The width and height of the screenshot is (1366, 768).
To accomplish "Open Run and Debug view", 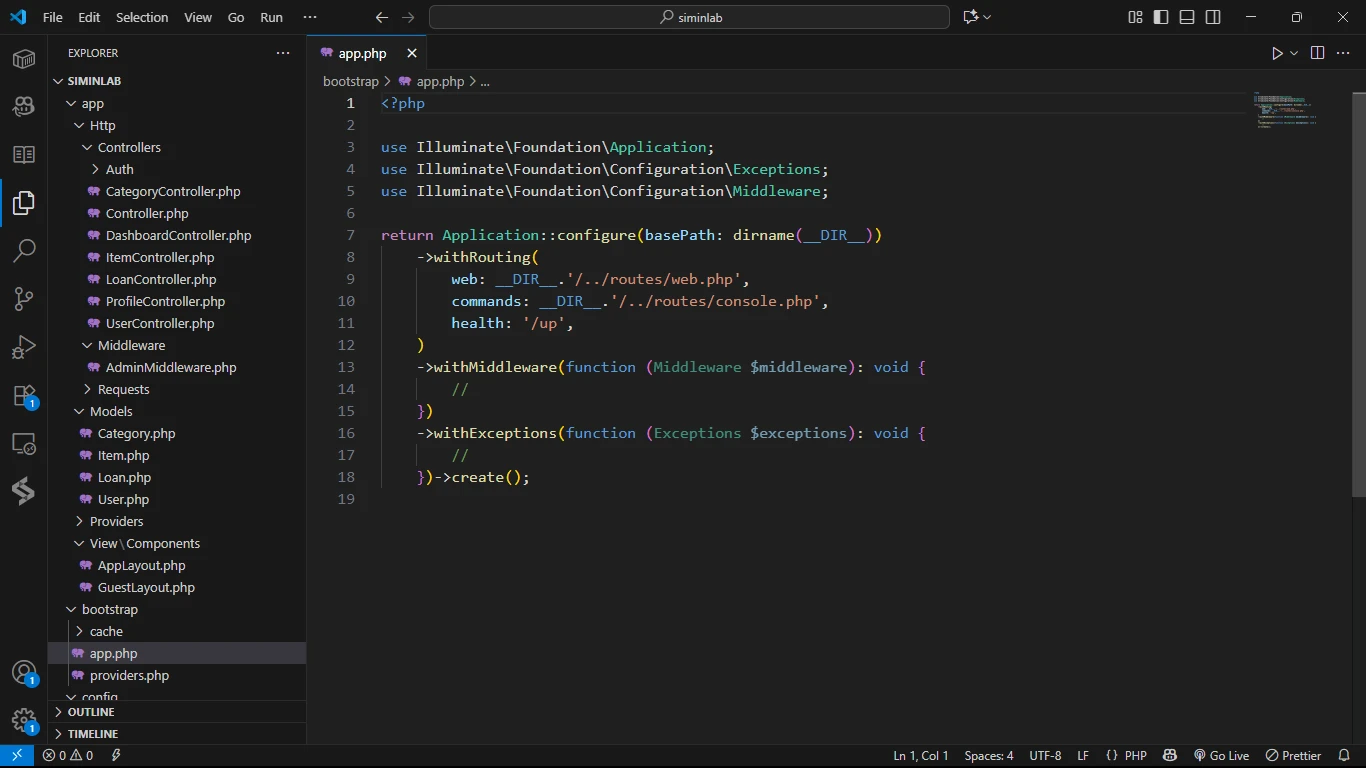I will coord(24,347).
